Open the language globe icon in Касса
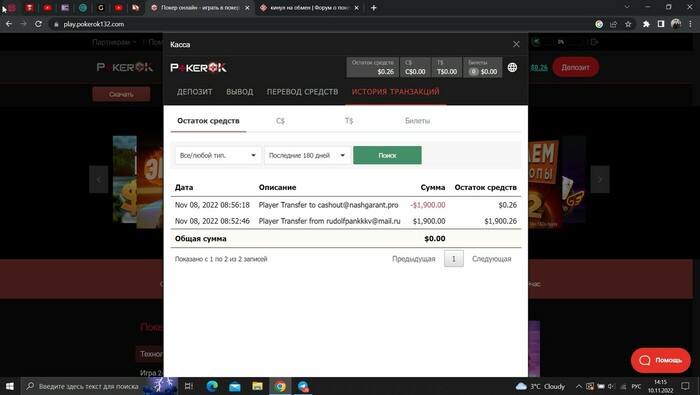700x395 pixels. (x=512, y=67)
